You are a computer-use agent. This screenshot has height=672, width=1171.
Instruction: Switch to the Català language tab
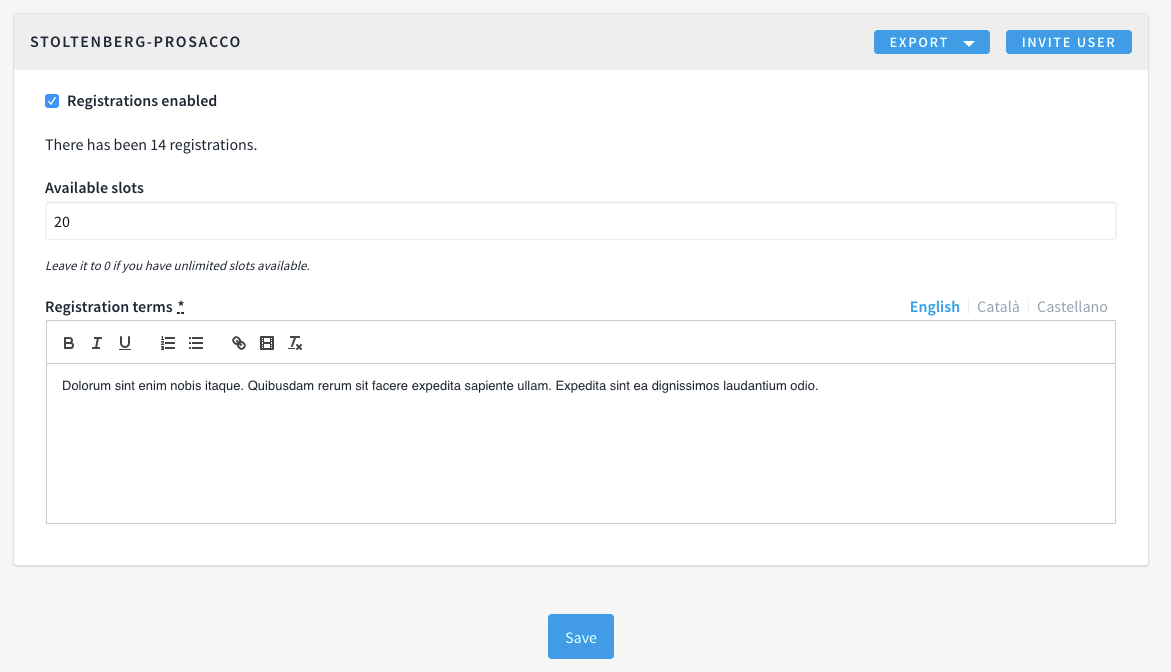coord(998,307)
